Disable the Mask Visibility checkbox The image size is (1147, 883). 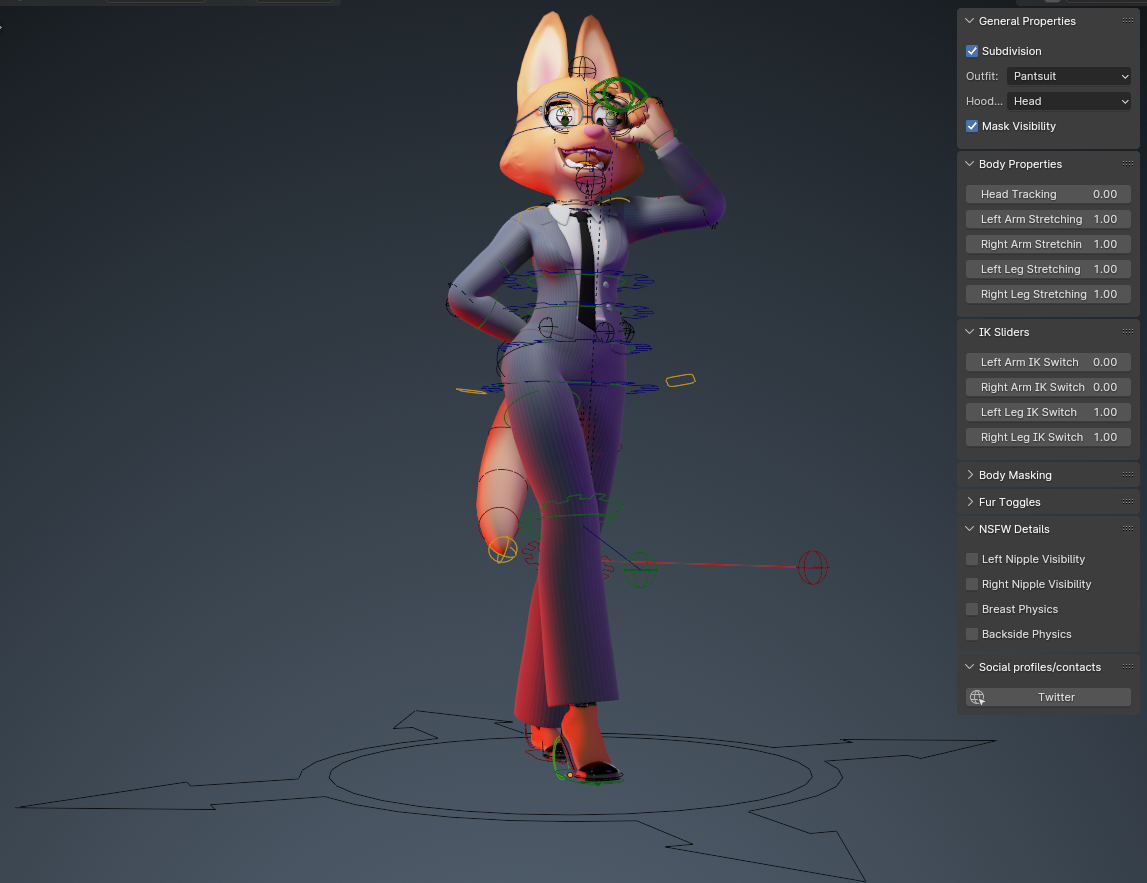coord(971,126)
